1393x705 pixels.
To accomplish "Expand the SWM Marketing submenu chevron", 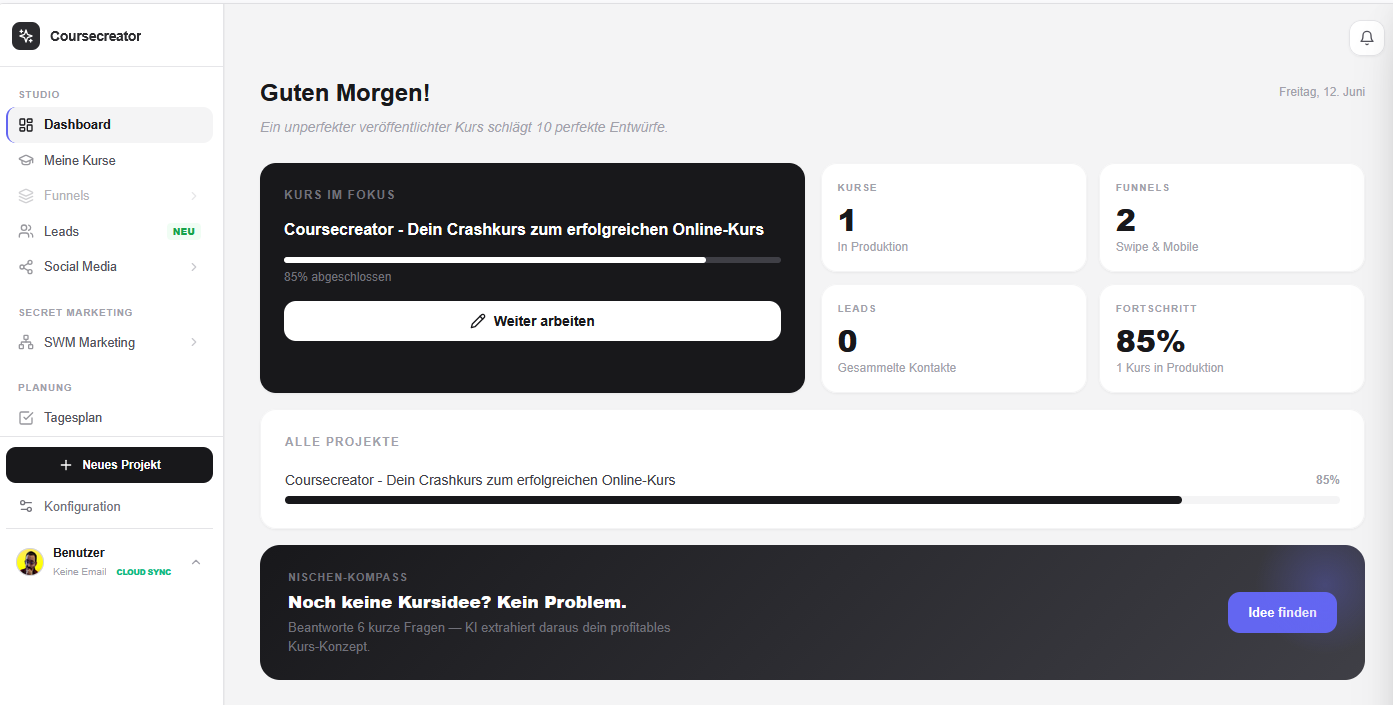I will click(194, 343).
